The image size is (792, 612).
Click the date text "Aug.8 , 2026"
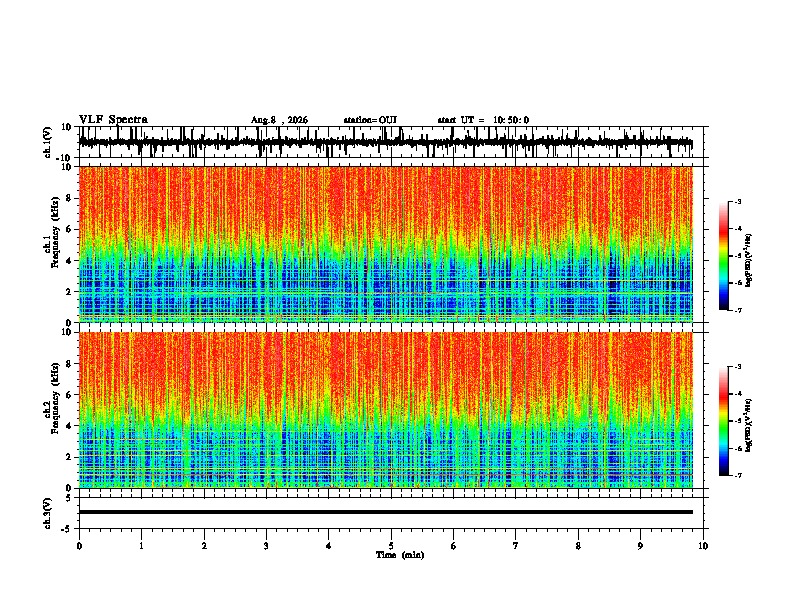(279, 120)
